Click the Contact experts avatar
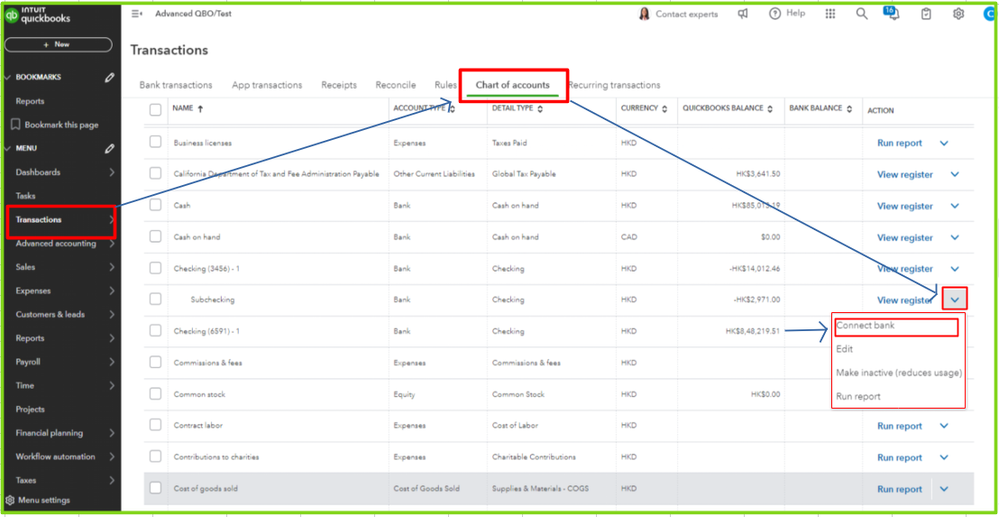Viewport: 999px width, 517px height. (x=645, y=14)
